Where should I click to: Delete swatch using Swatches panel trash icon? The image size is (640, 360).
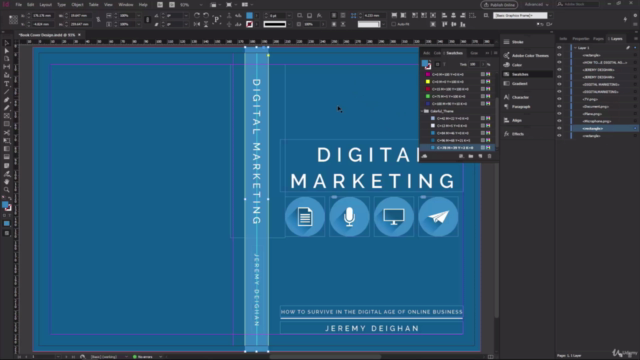coord(490,156)
